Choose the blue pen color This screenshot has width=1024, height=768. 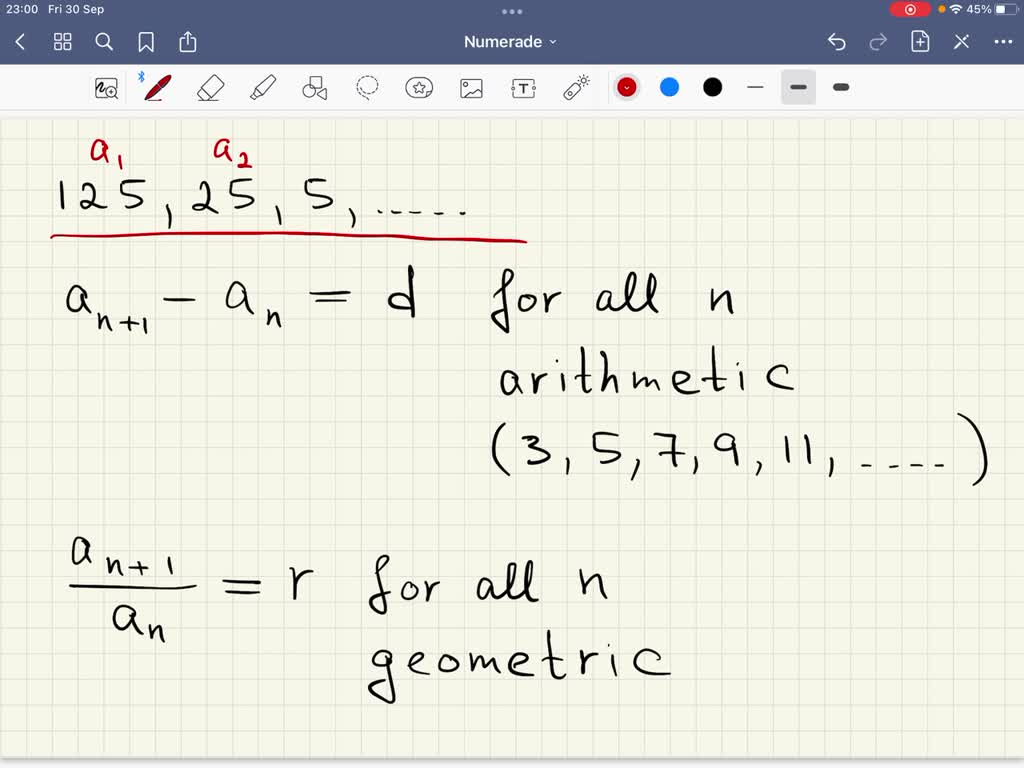tap(669, 88)
